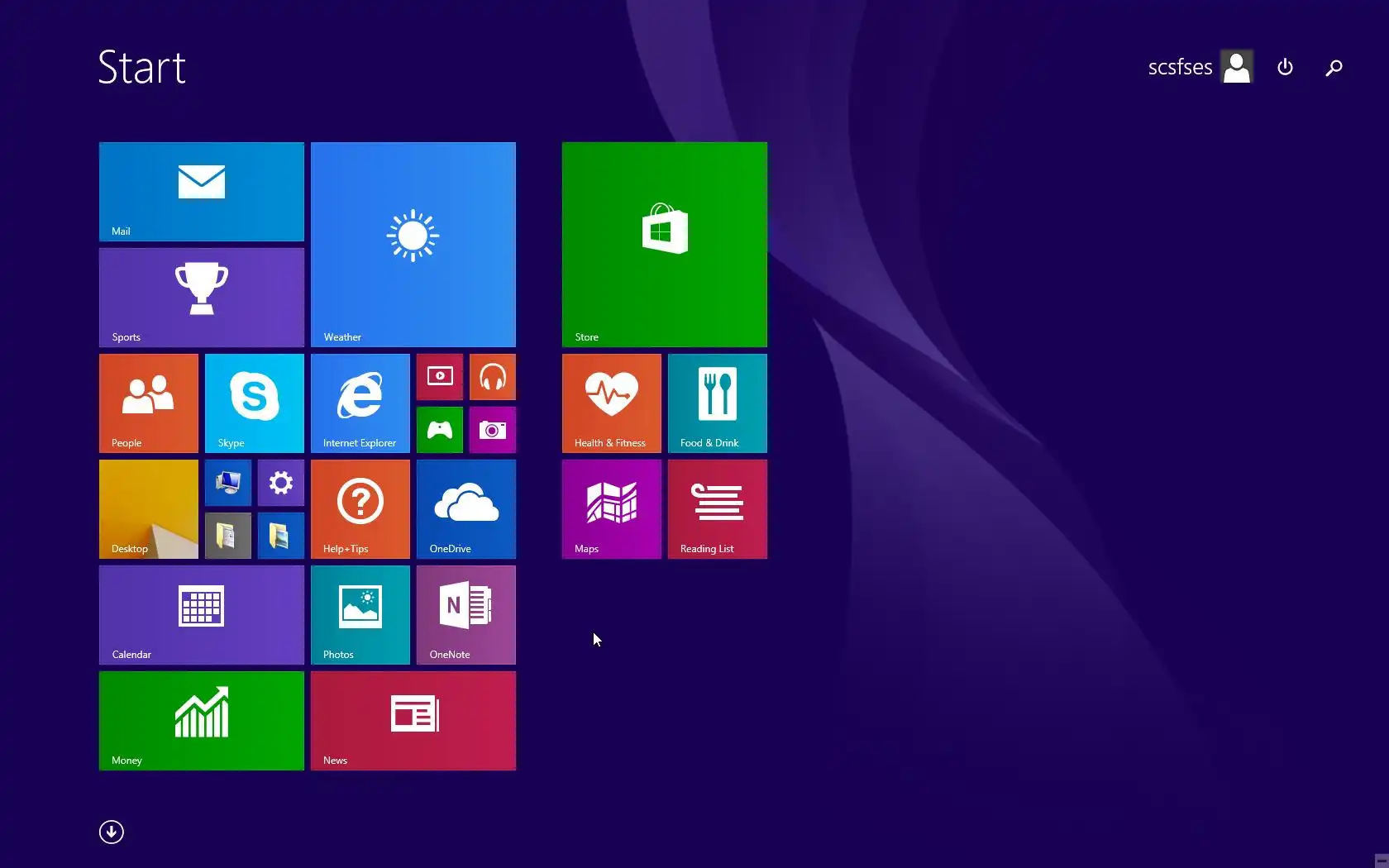Screen dimensions: 1389x868
Task: Open the Desktop tile
Action: click(149, 509)
